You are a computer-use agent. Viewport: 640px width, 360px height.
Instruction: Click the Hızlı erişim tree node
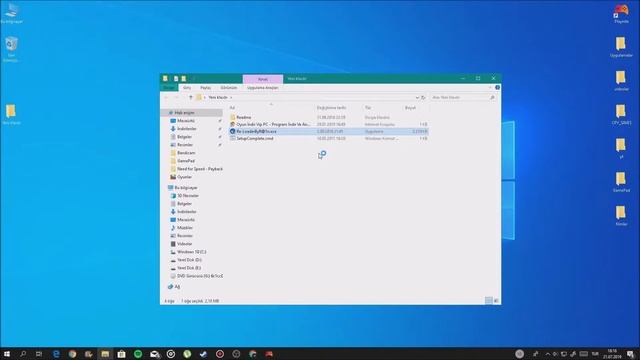click(x=184, y=113)
